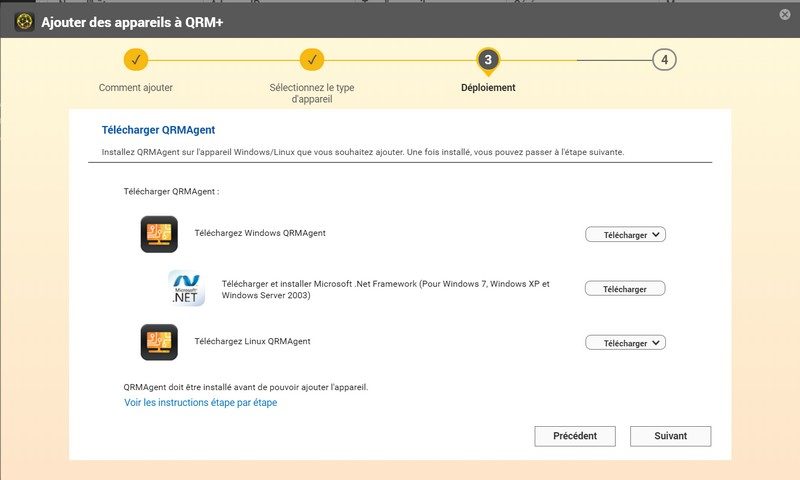Go back with the Précédent button
800x480 pixels.
point(575,436)
